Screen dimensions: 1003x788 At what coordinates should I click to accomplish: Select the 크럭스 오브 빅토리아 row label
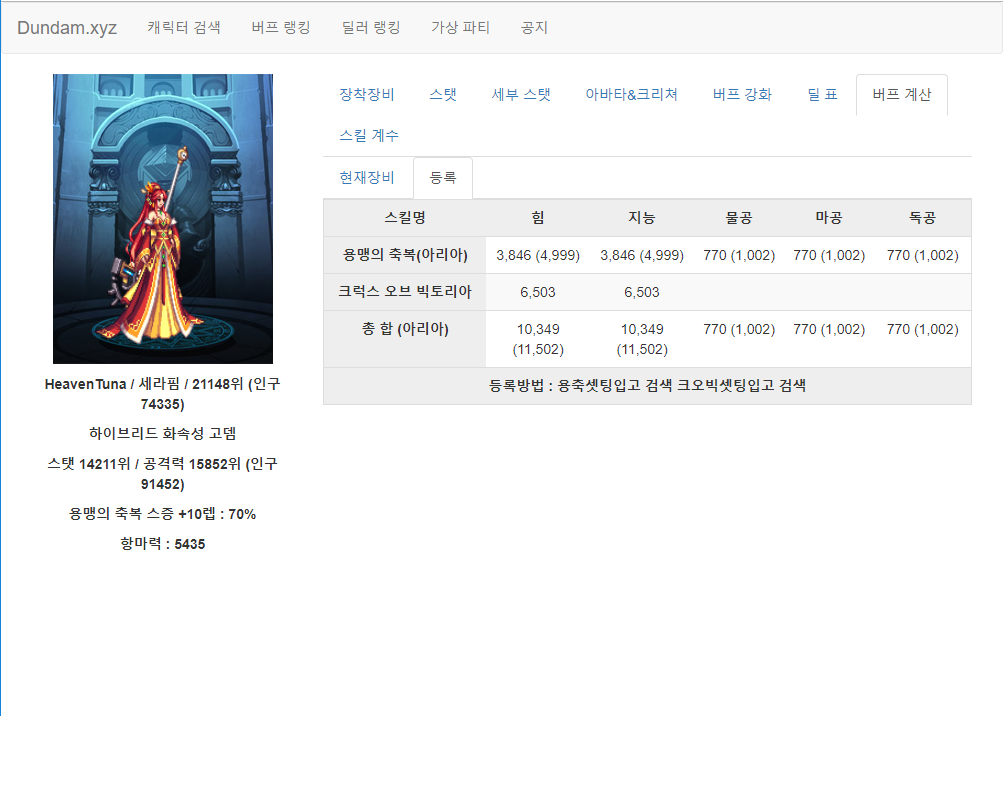tap(404, 292)
